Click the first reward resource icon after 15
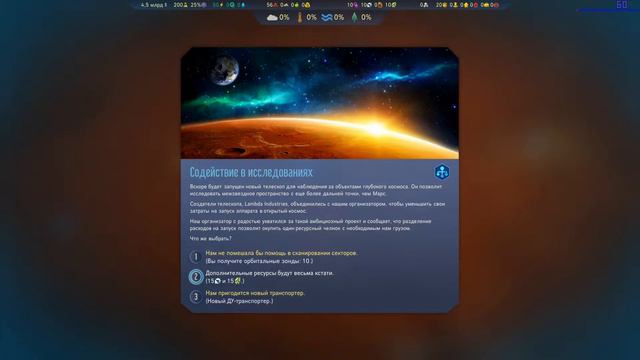Screen dimensions: 640x360 pos(218,281)
